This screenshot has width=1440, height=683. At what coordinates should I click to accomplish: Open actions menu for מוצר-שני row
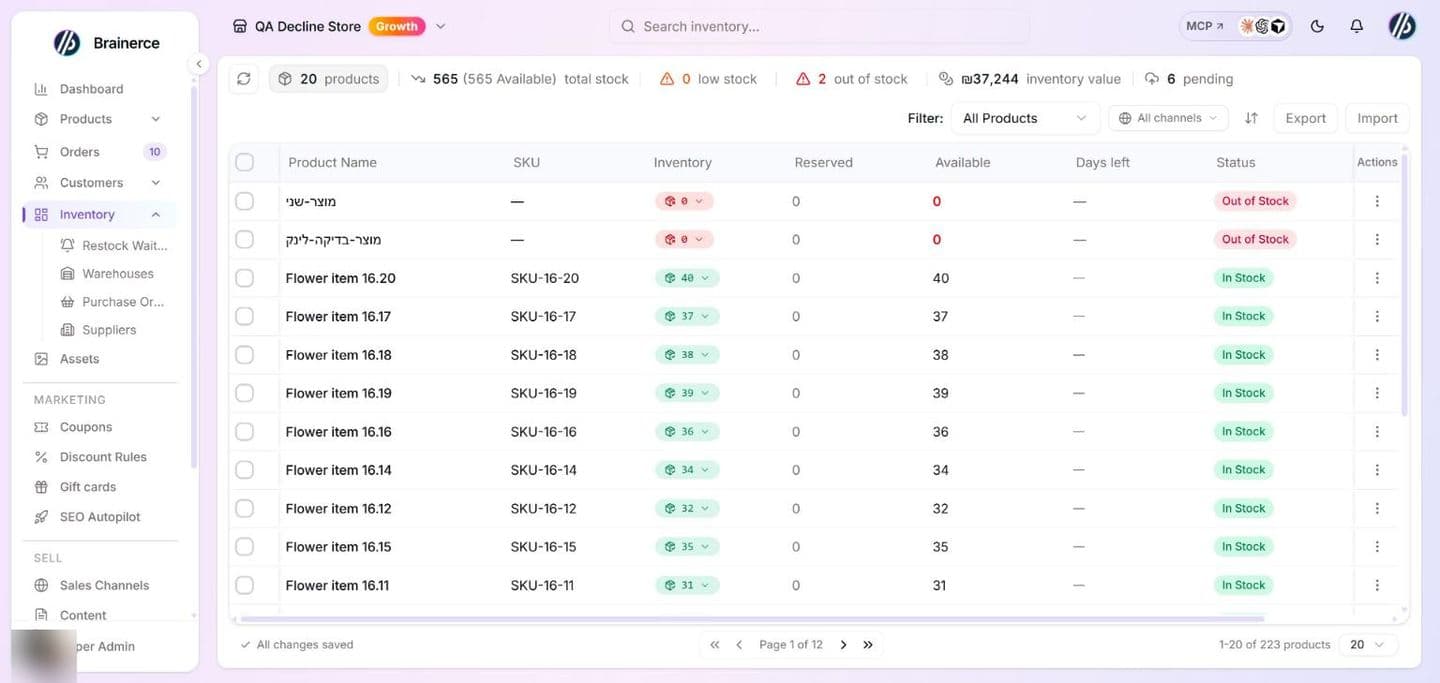point(1377,201)
